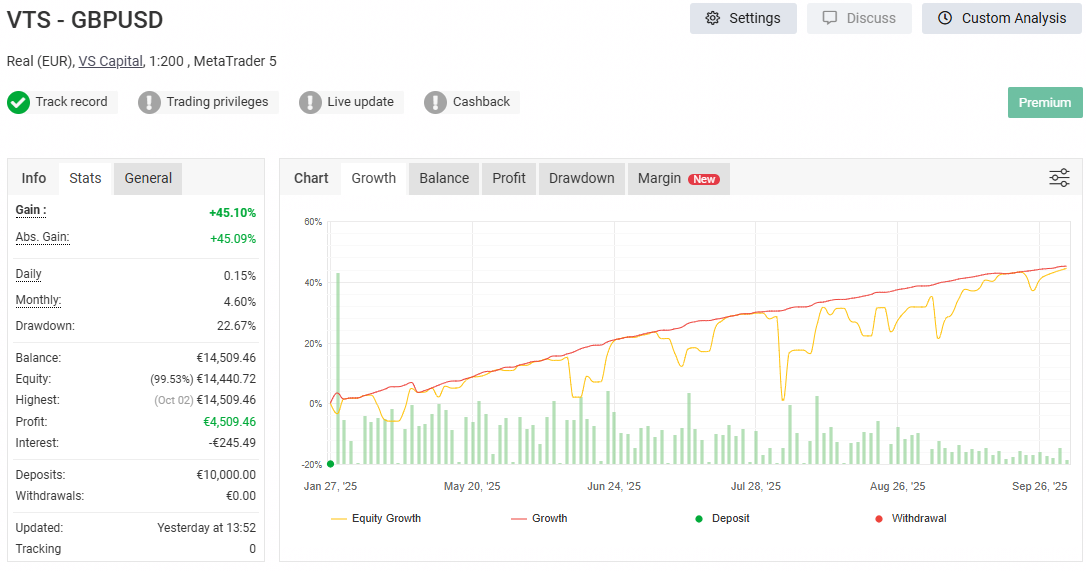This screenshot has height=571, width=1086.
Task: Click the green Track record checkmark icon
Action: (x=18, y=102)
